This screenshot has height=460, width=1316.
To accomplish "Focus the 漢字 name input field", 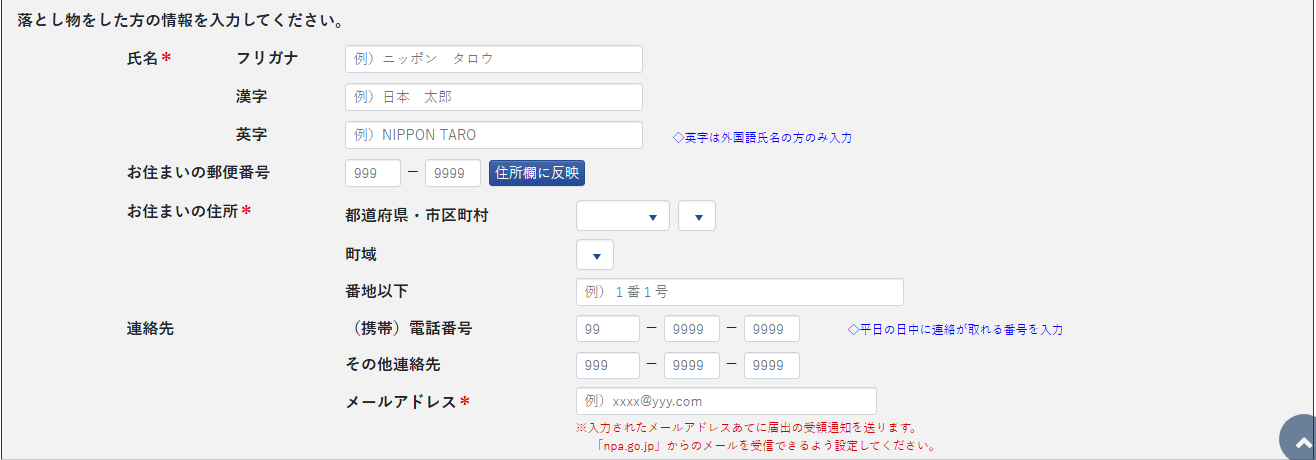I will 493,97.
